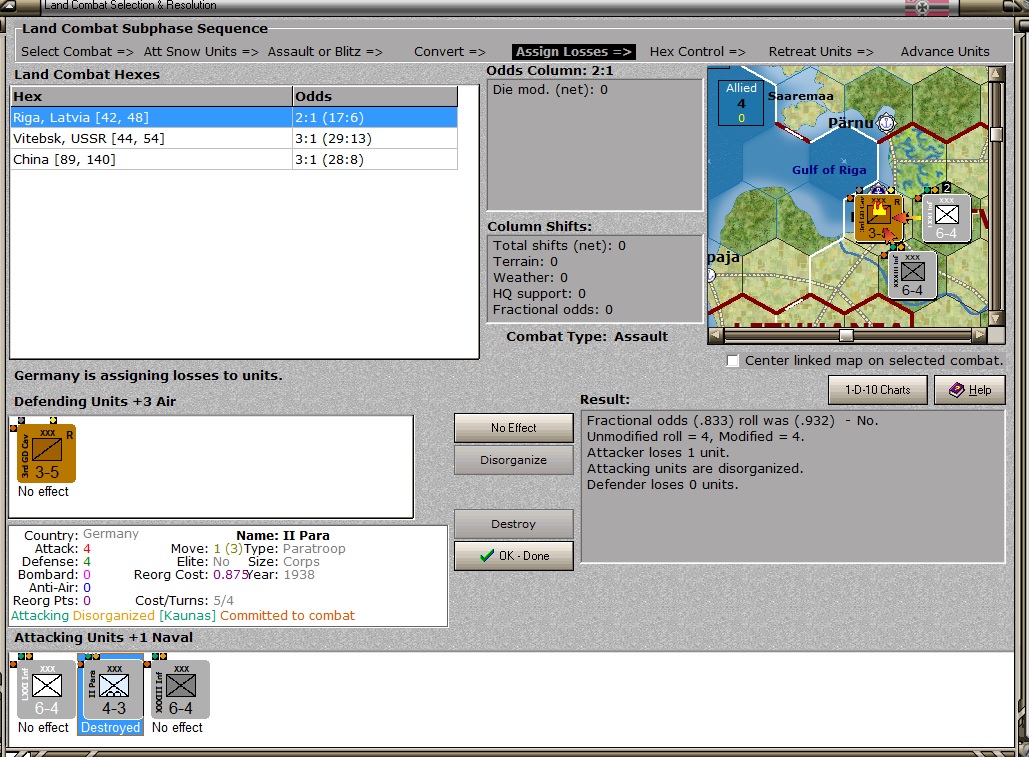The image size is (1029, 757).
Task: Open the 1-D-10 Charts
Action: point(877,390)
